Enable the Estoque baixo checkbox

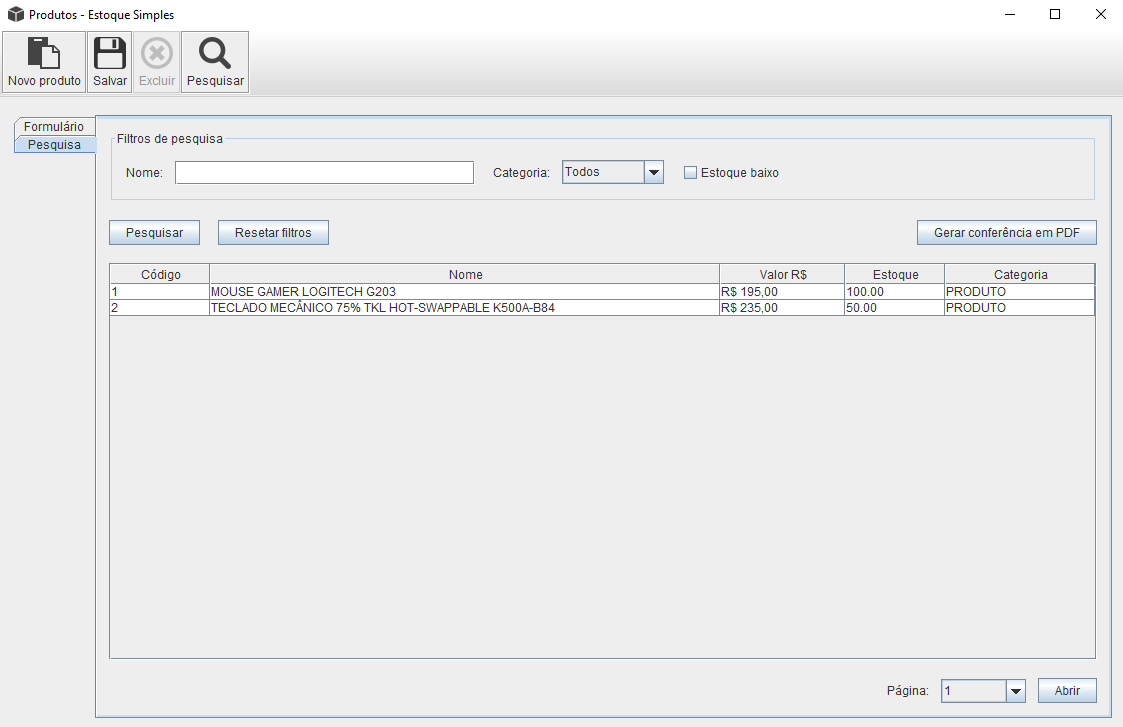tap(690, 173)
